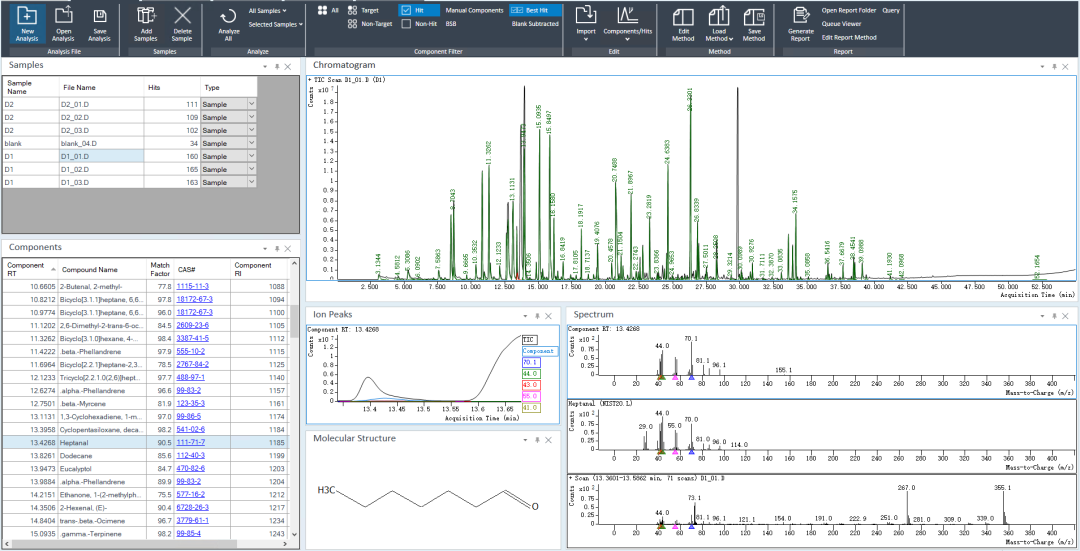Viewport: 1080px width, 551px height.
Task: Open Type dropdown for blank_04.D
Action: click(x=251, y=143)
